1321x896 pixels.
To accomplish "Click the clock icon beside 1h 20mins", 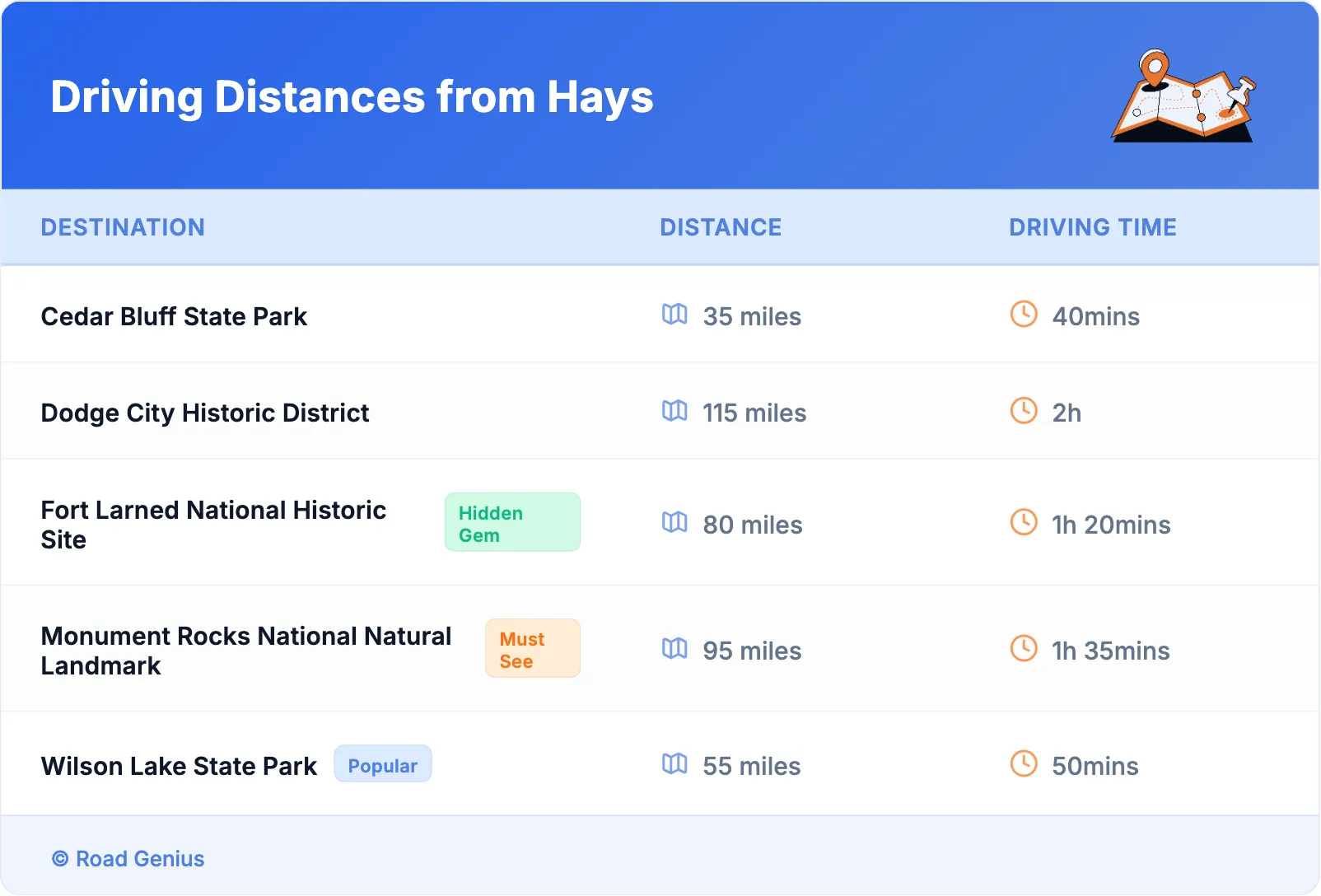I will [1024, 522].
